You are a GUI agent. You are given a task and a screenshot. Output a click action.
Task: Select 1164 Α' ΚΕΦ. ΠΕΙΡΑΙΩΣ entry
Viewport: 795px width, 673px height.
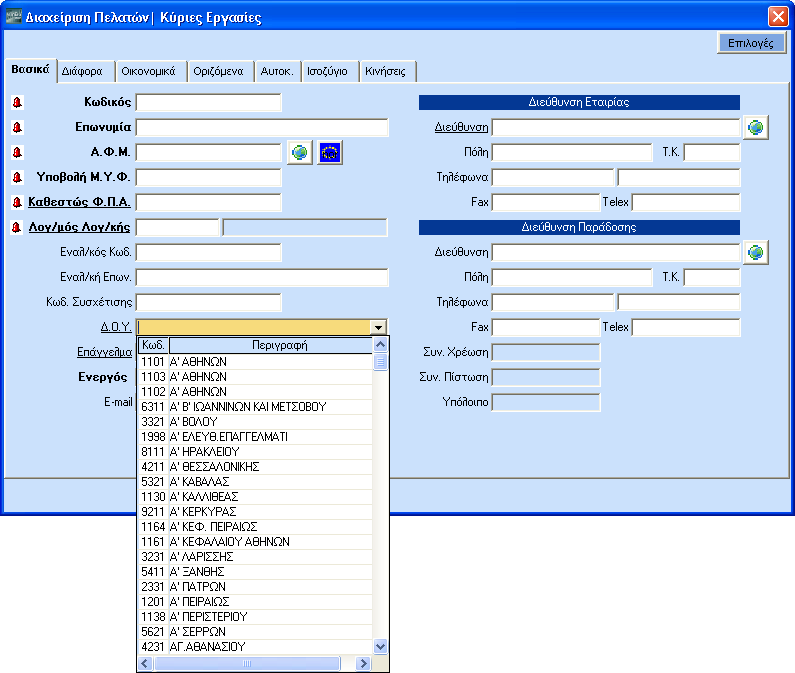[256, 527]
